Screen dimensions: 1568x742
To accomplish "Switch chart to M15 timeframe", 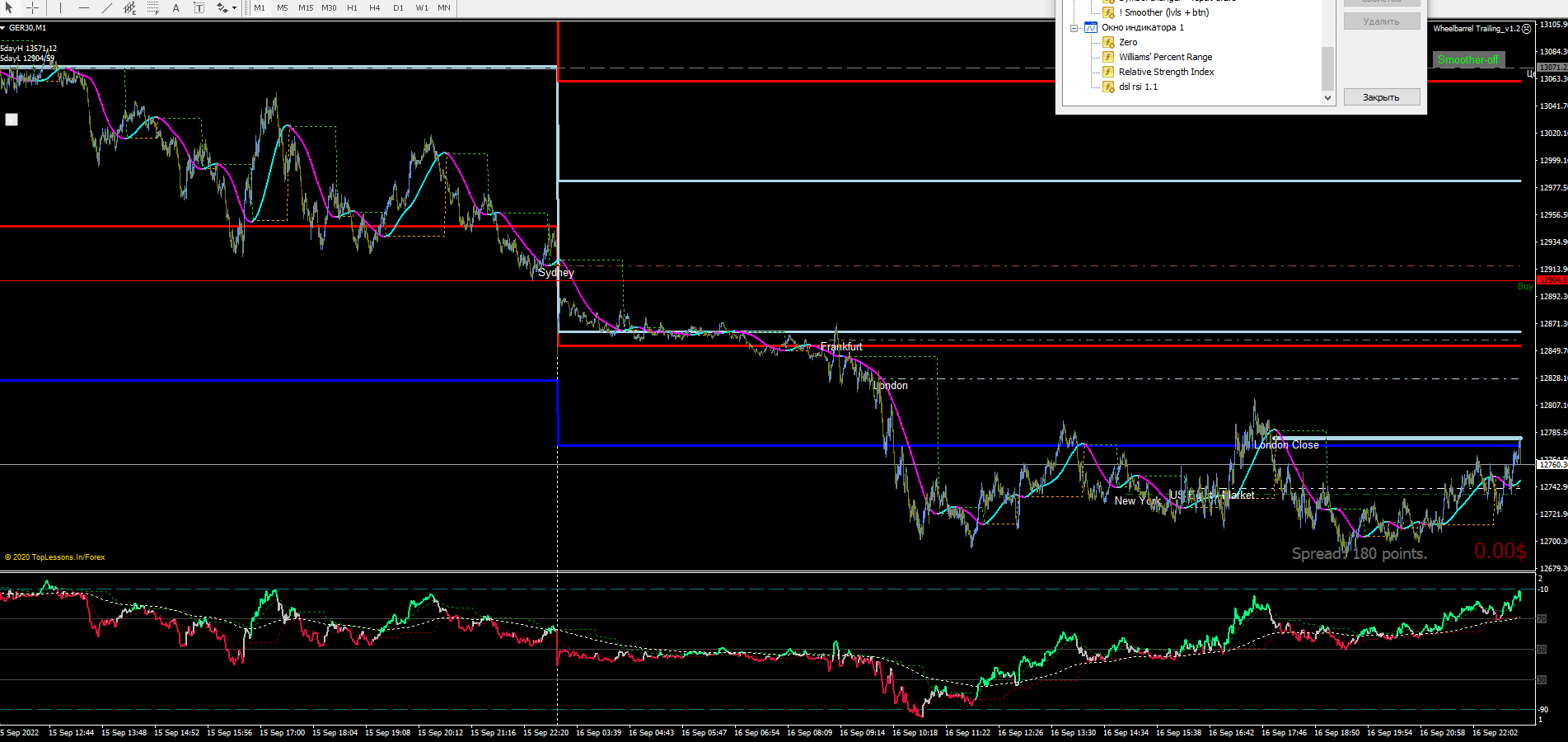I will point(306,7).
